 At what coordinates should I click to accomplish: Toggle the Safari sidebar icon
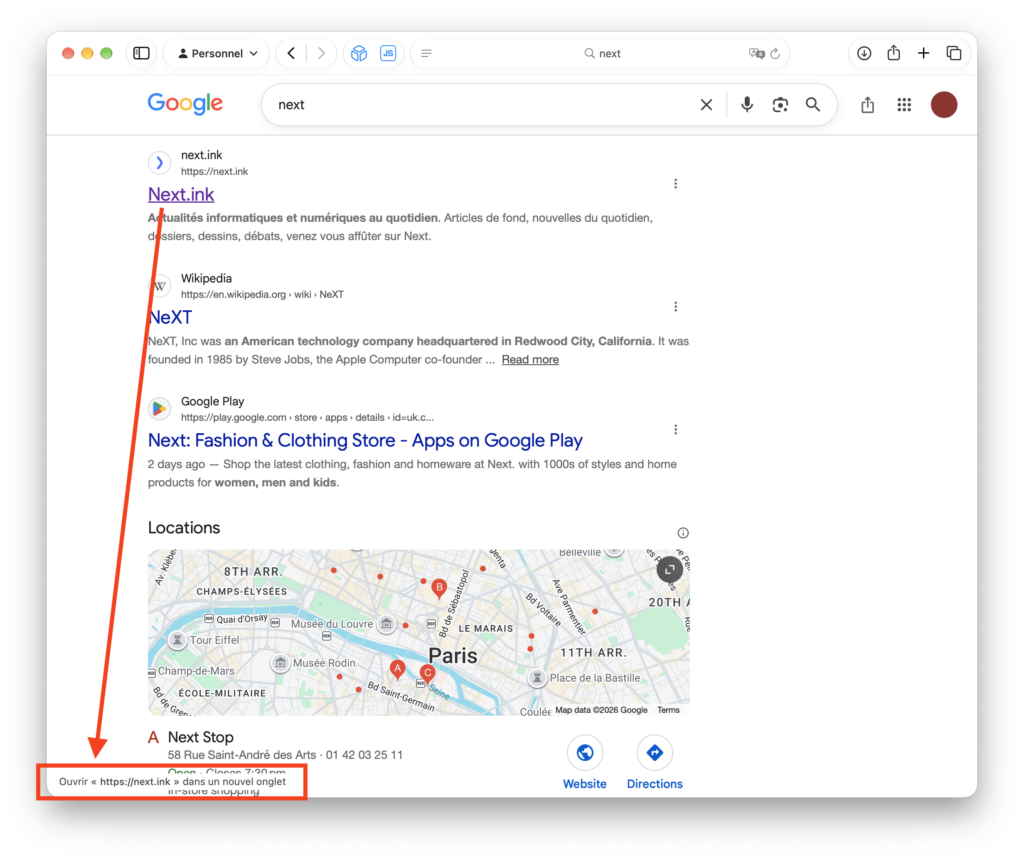click(x=141, y=53)
